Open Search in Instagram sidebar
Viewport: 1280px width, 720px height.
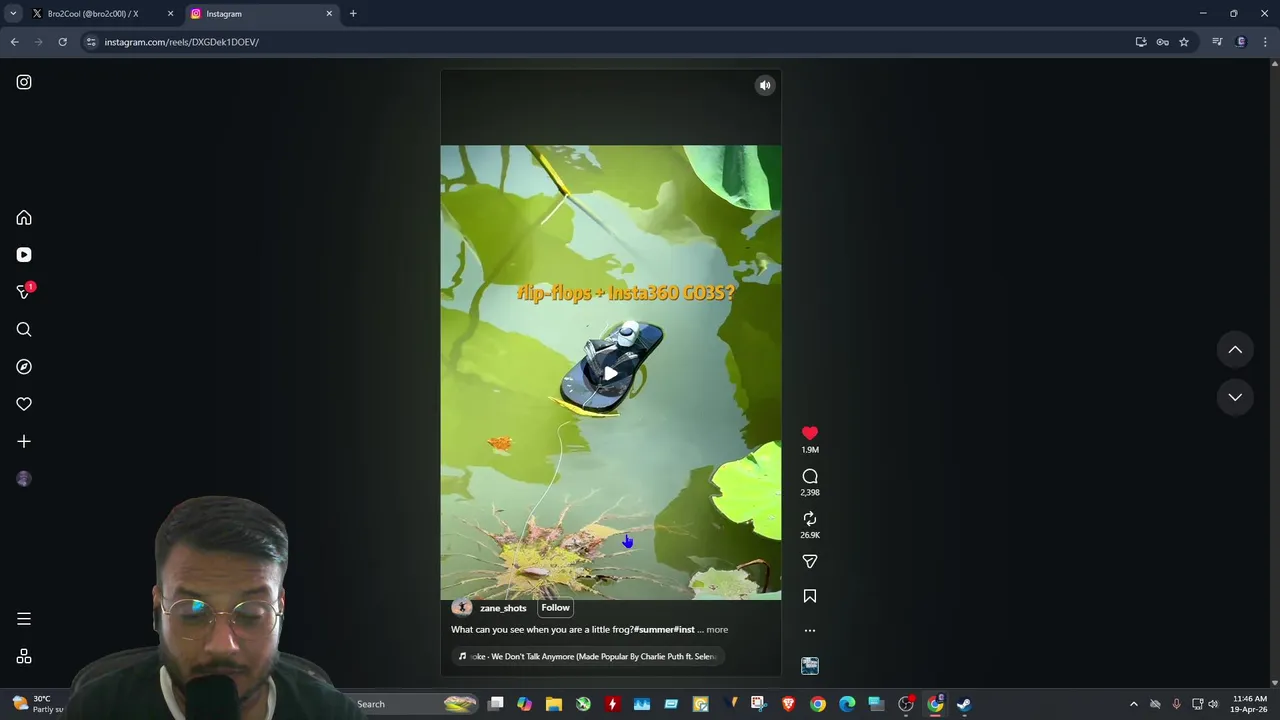click(24, 330)
